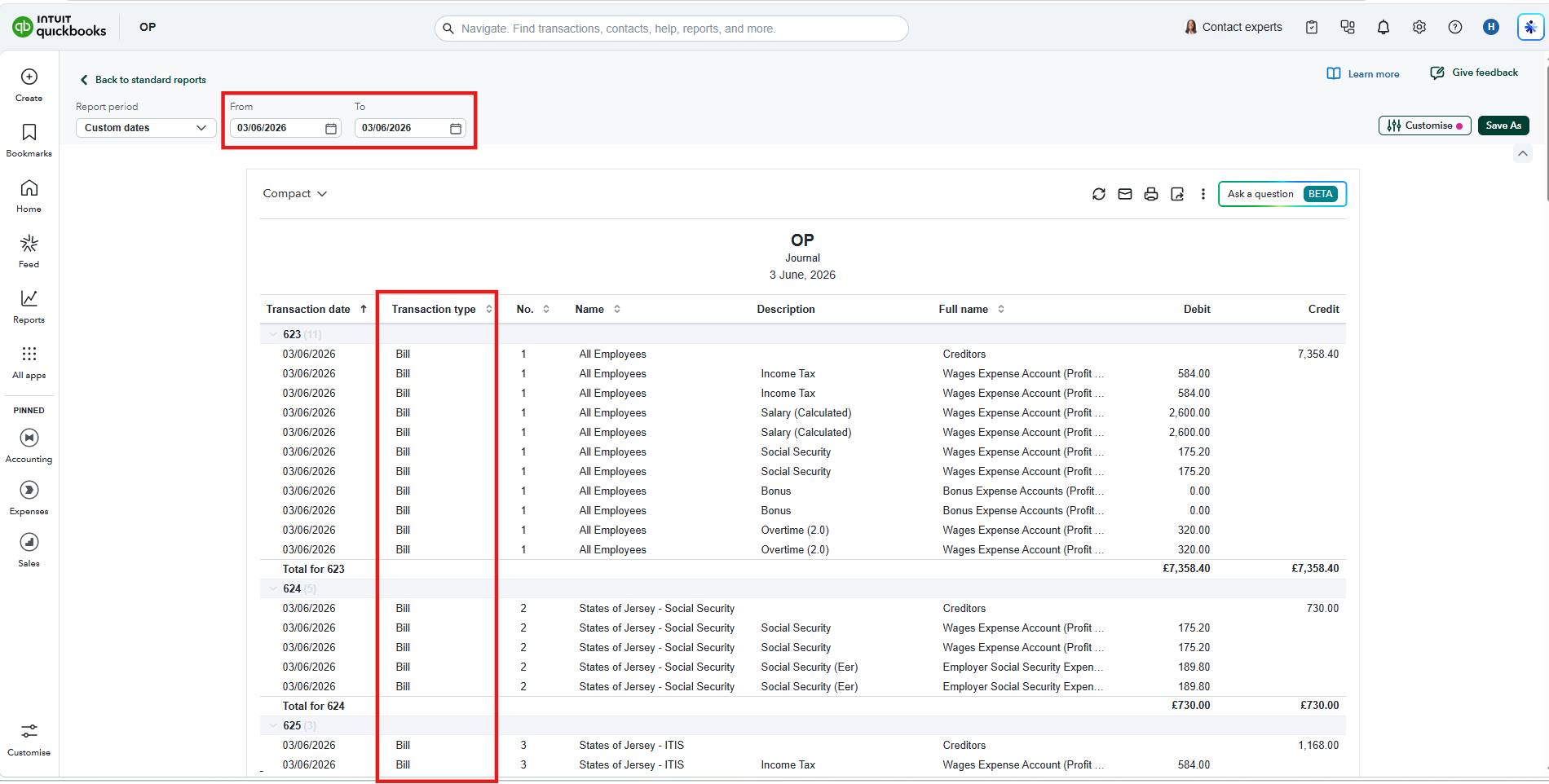
Task: Open the settings gear
Action: [x=1419, y=27]
